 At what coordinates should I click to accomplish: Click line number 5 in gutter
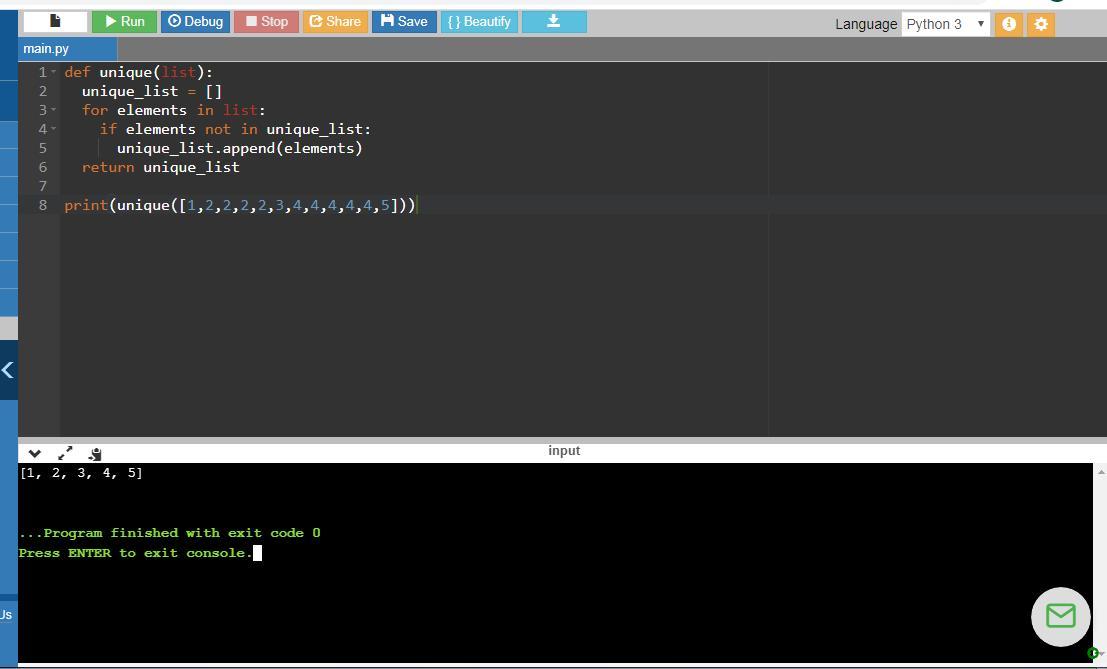(x=42, y=148)
